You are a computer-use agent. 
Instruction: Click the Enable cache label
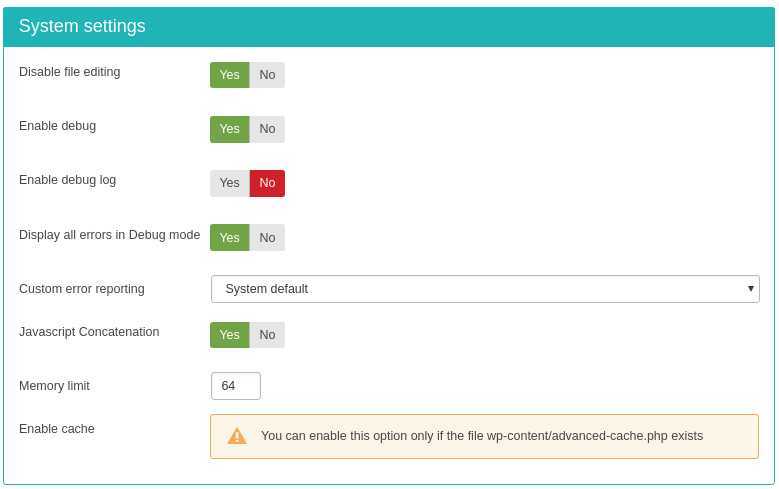[x=57, y=429]
